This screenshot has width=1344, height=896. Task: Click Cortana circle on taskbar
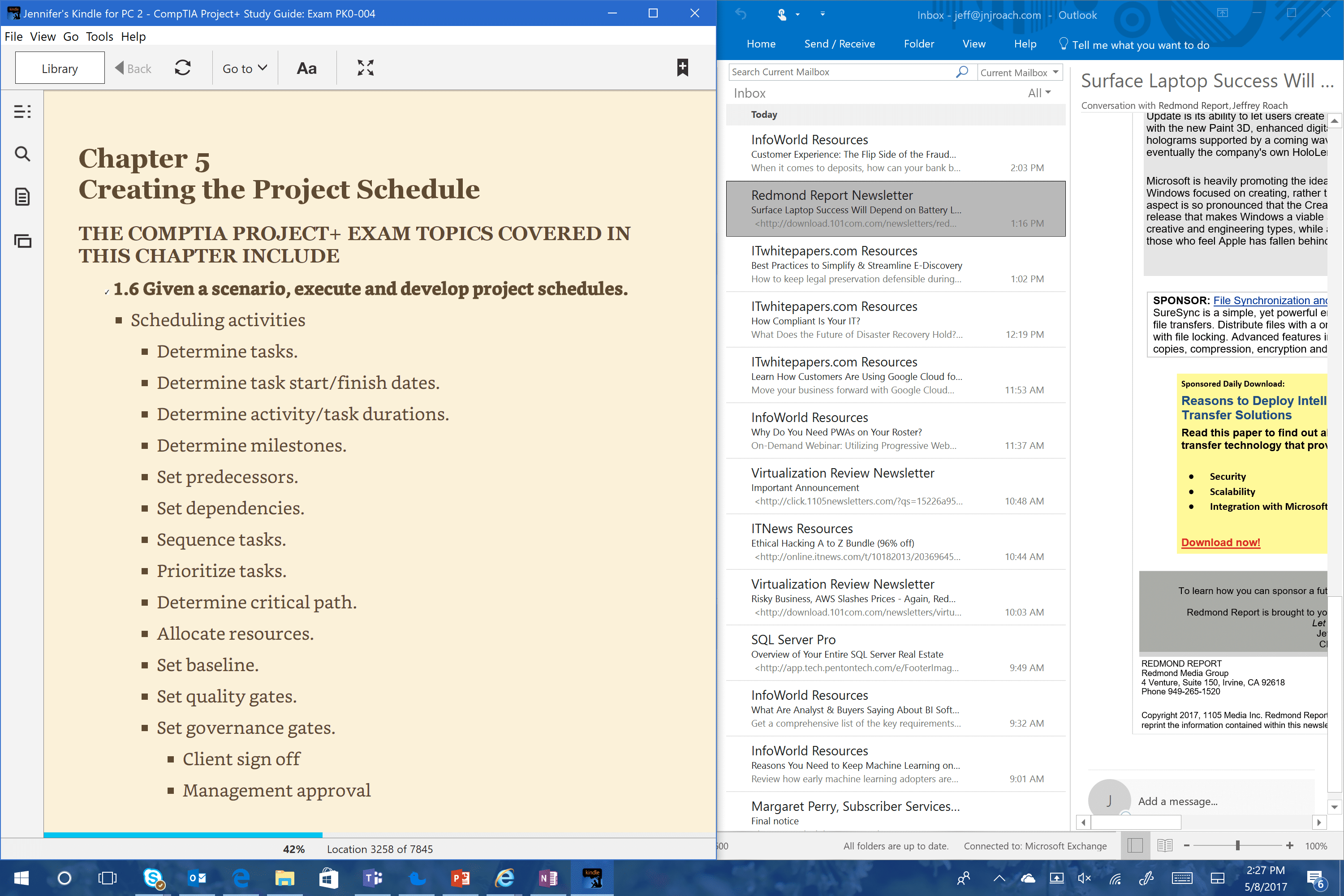tap(64, 878)
